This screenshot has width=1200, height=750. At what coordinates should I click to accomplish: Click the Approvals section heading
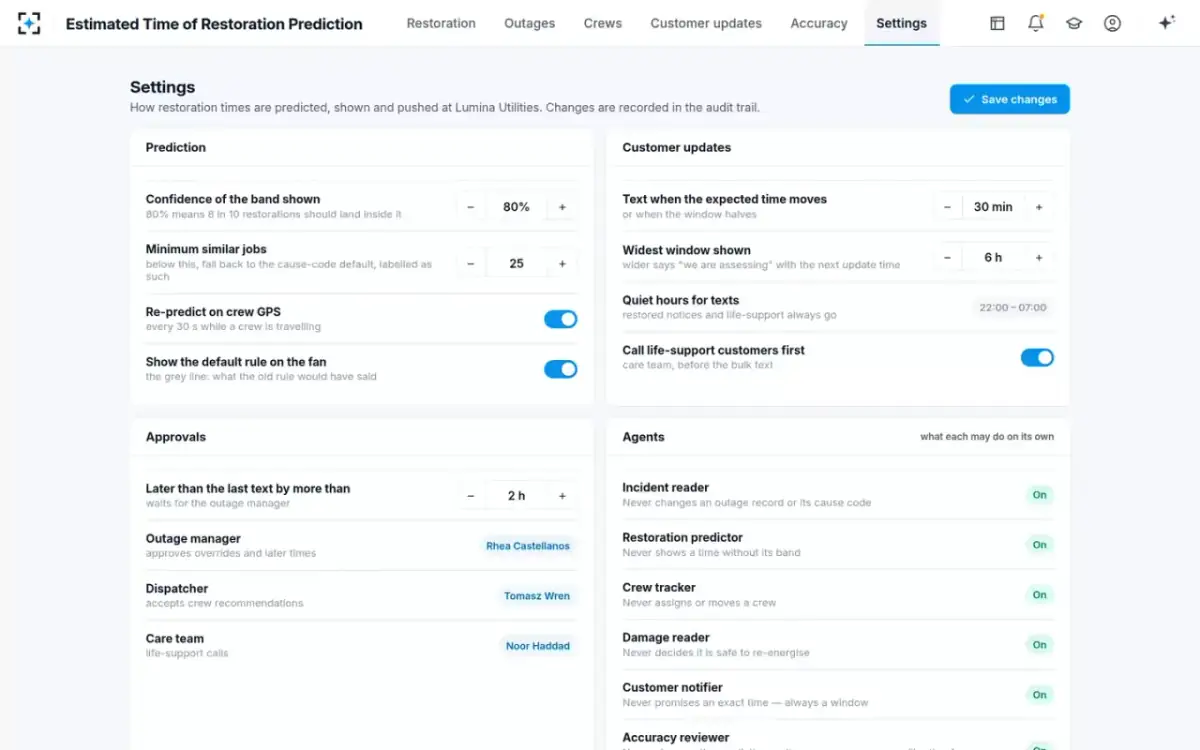(176, 437)
